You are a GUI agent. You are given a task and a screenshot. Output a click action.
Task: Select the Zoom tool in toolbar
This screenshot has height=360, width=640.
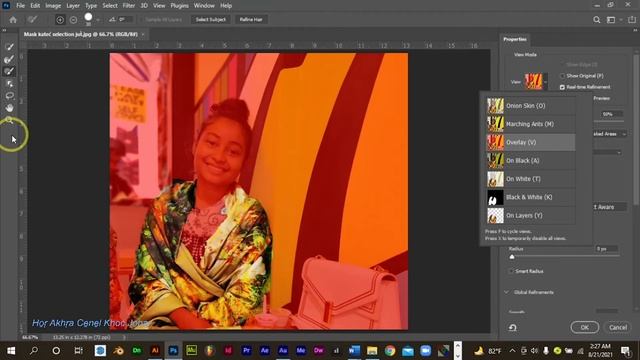click(x=9, y=120)
